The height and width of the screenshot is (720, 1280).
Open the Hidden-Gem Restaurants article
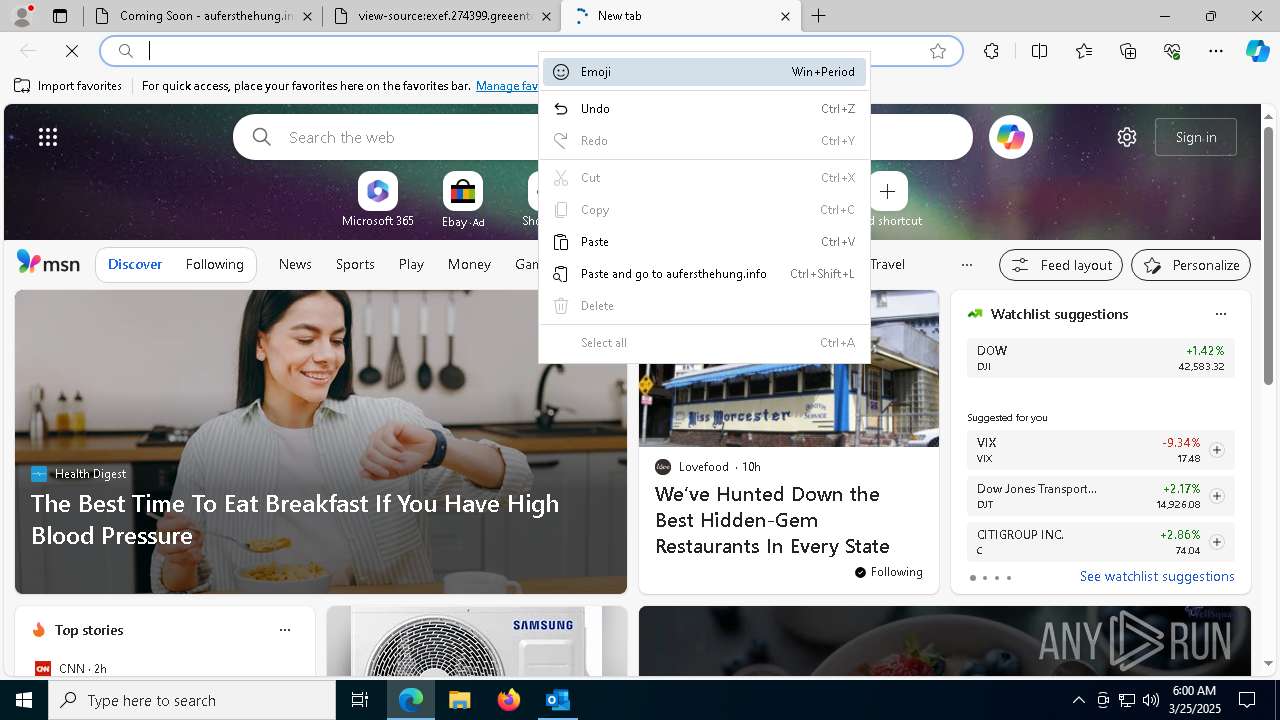tap(772, 520)
